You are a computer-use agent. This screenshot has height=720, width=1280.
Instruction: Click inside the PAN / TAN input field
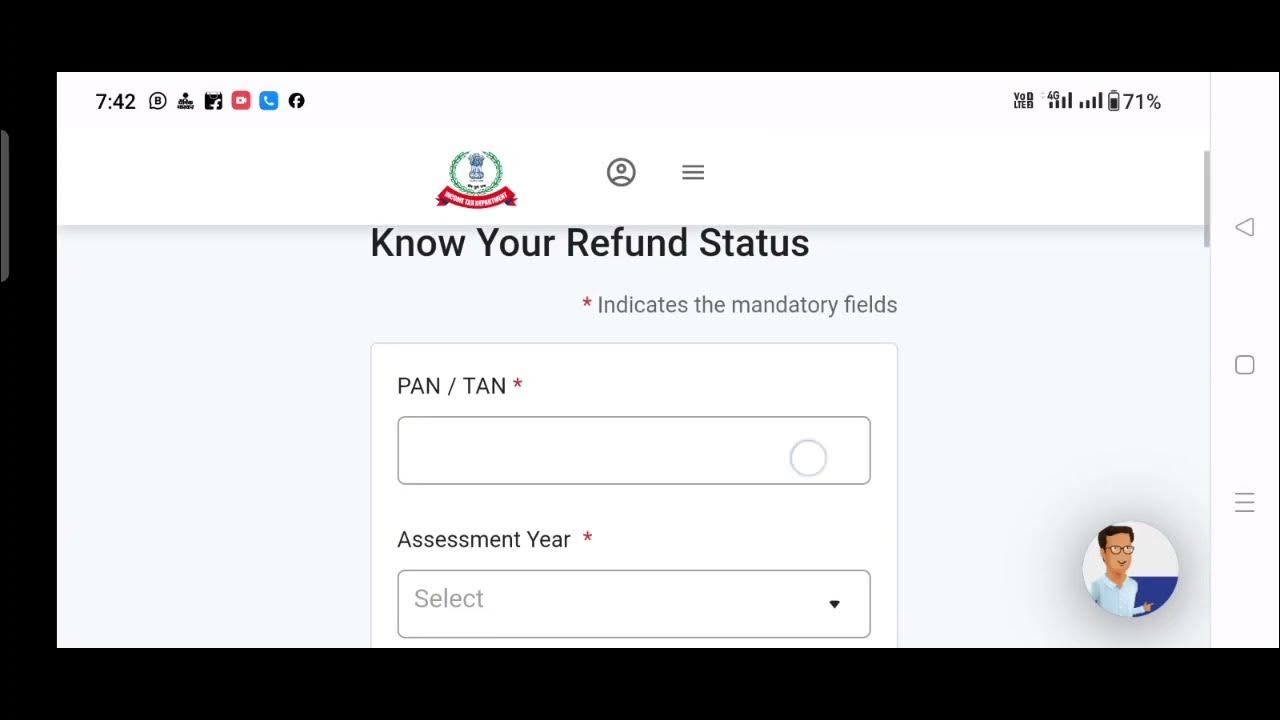pos(590,451)
